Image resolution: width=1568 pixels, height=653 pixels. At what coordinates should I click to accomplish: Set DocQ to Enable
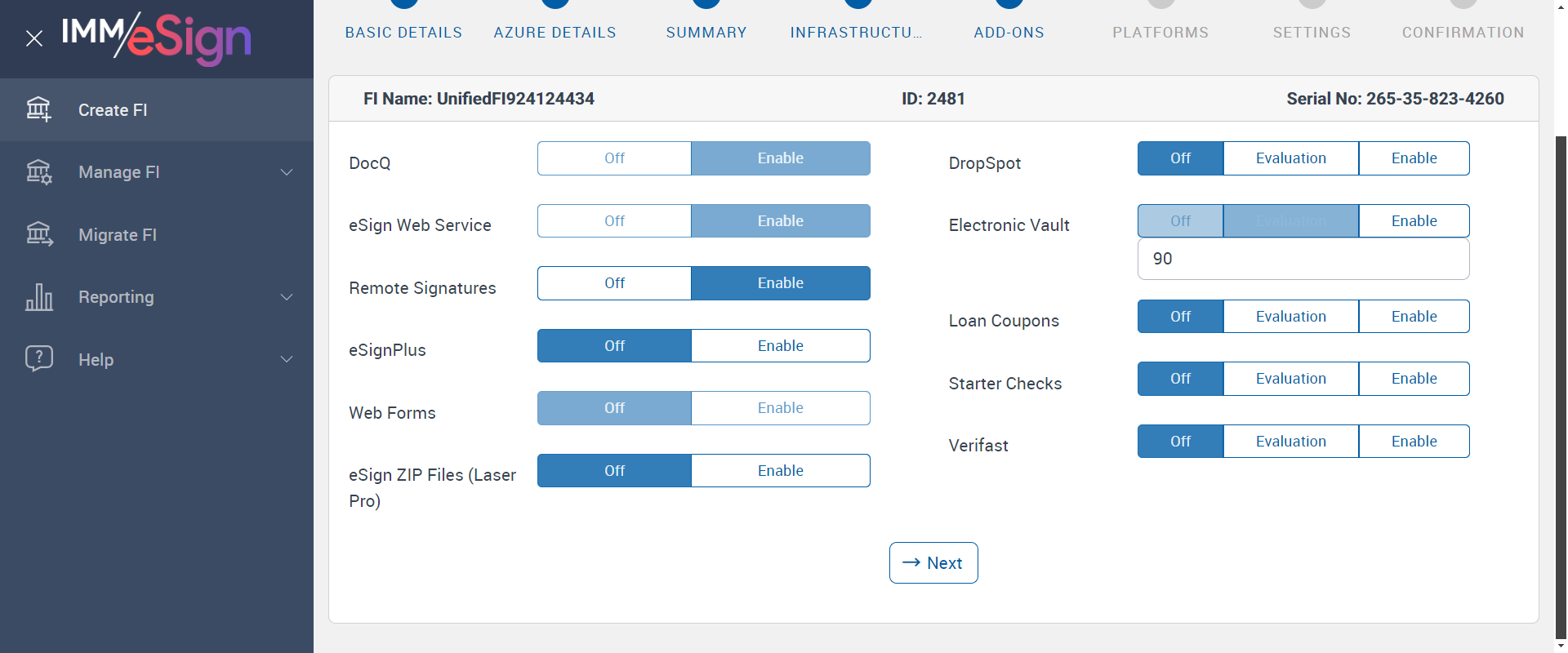[781, 158]
